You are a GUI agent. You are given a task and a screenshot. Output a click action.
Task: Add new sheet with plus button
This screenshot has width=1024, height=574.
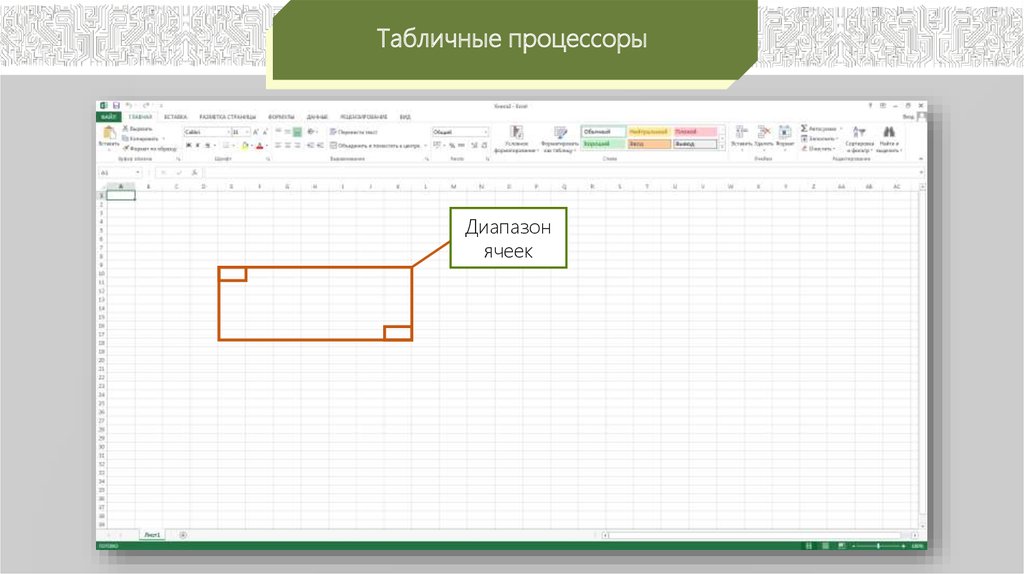click(183, 535)
